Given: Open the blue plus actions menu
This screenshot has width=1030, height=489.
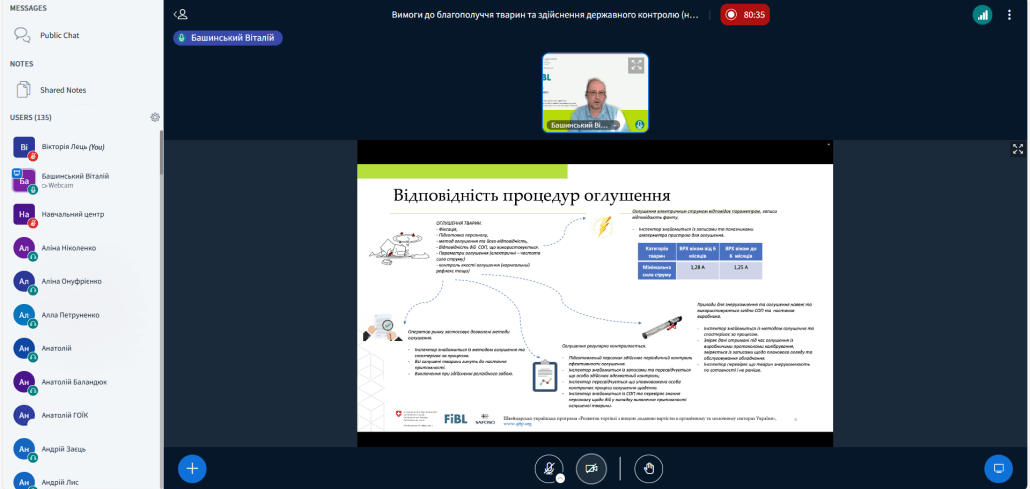Looking at the screenshot, I should pos(192,467).
